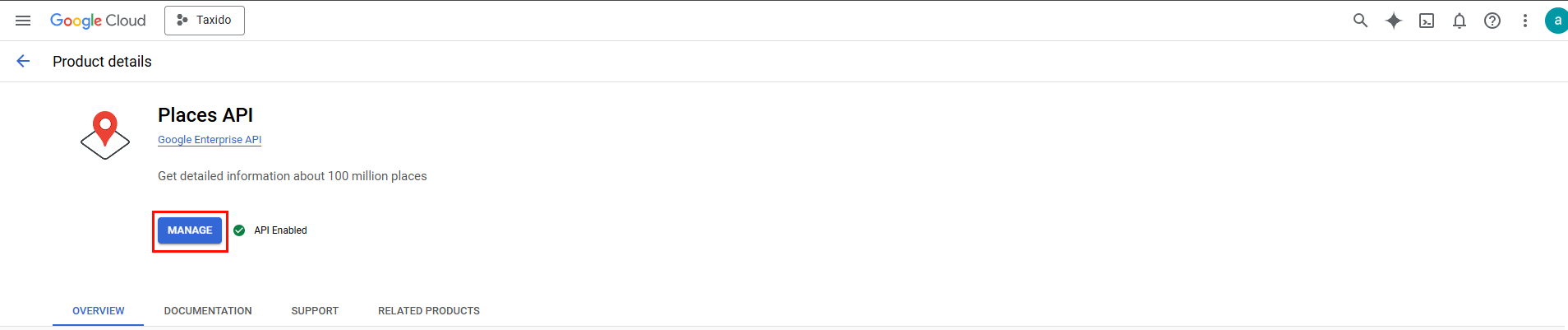
Task: Click the Places API title heading
Action: point(205,115)
